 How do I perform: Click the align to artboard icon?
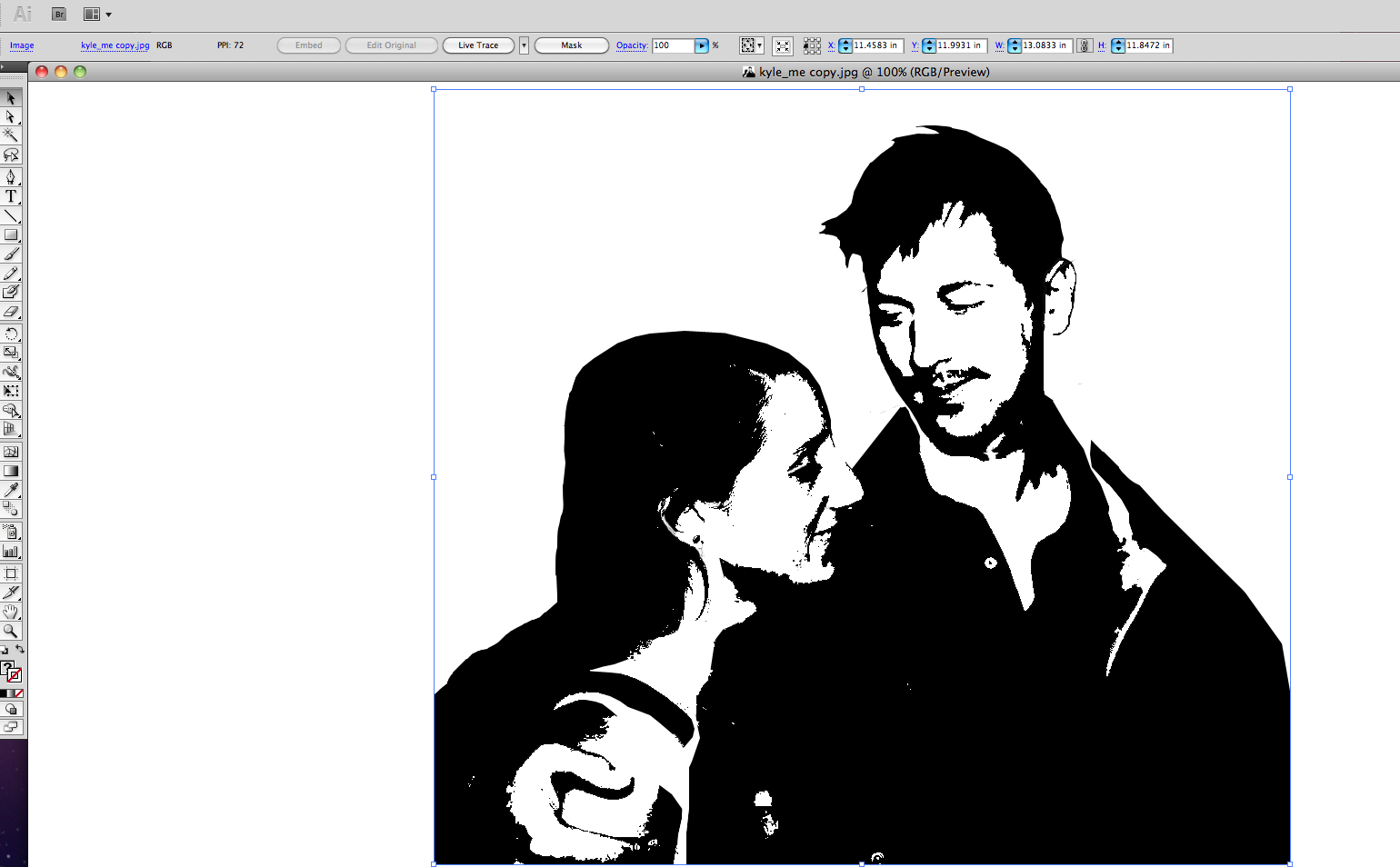[x=783, y=45]
